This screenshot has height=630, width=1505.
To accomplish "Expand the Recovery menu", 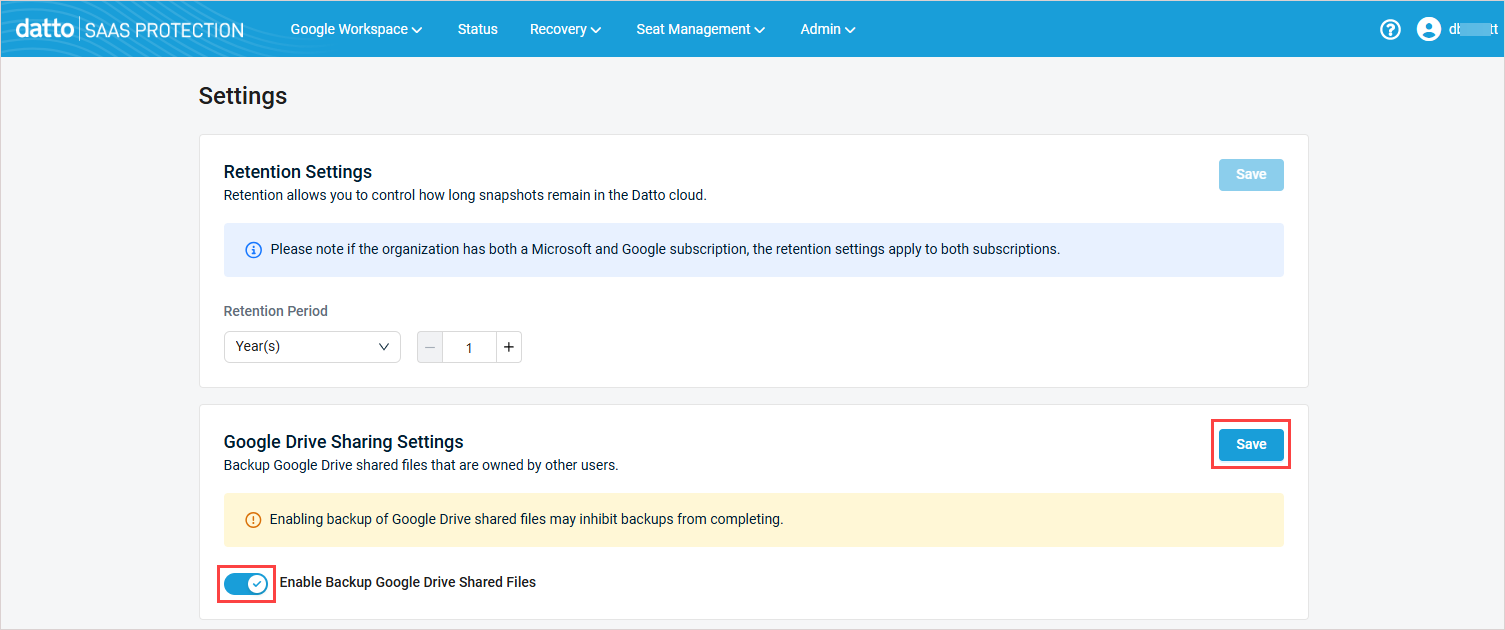I will coord(565,29).
